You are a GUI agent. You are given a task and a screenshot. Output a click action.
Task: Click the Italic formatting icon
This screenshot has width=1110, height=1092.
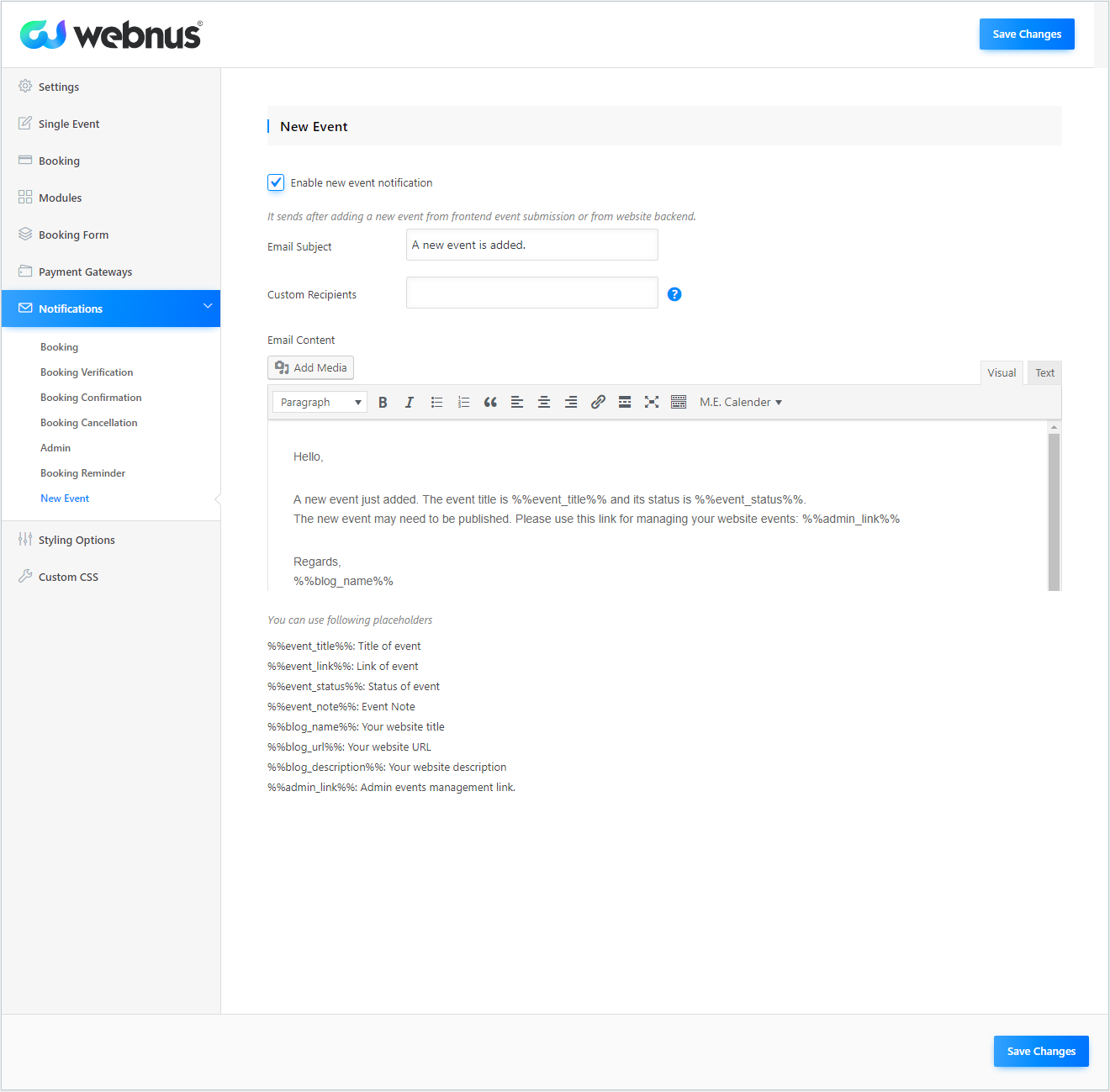tap(410, 403)
